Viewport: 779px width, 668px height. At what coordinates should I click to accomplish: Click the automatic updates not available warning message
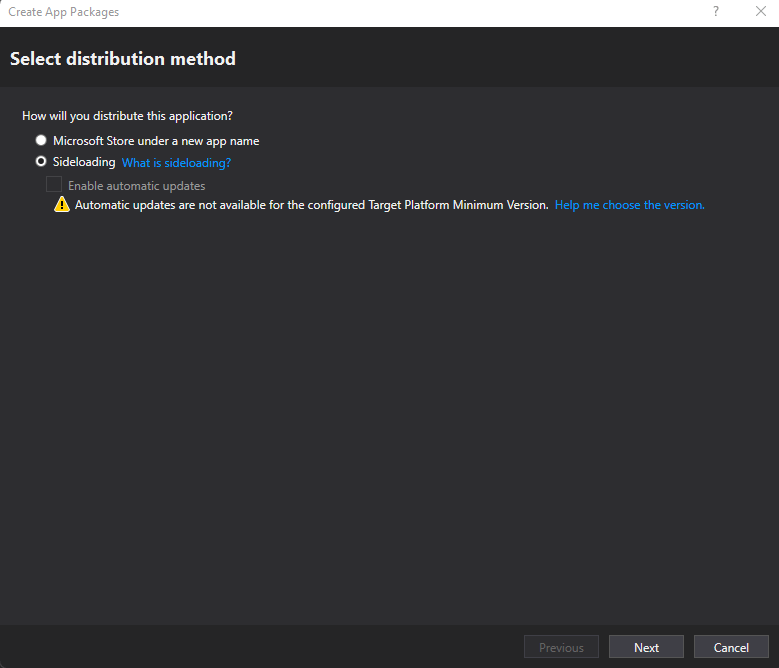[311, 205]
